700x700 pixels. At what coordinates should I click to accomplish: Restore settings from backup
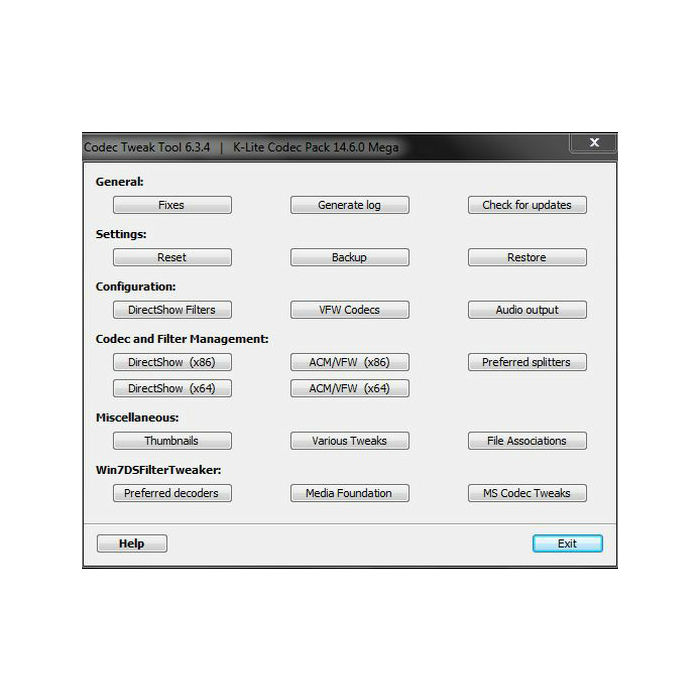click(x=527, y=257)
